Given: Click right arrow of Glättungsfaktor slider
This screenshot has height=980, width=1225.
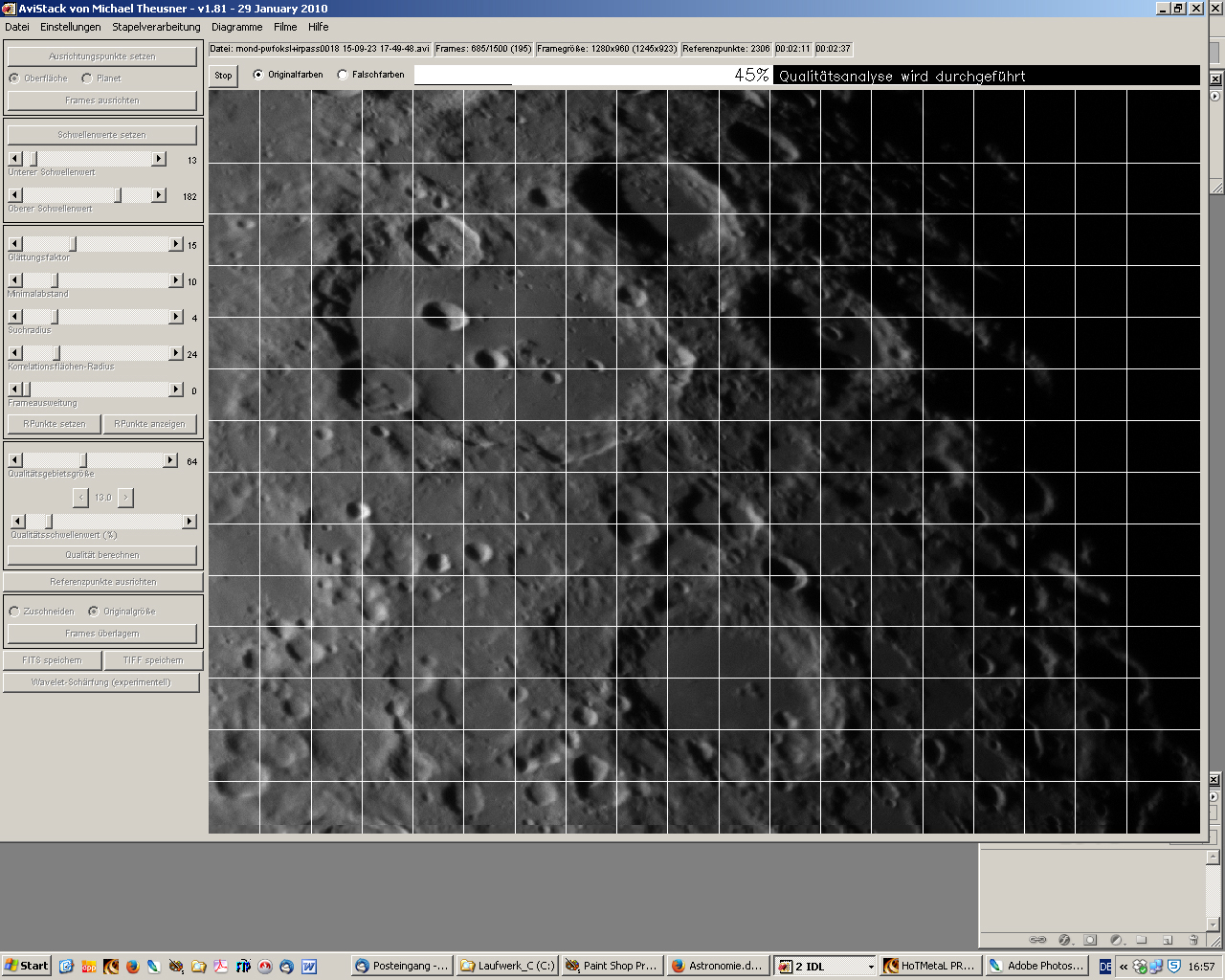Looking at the screenshot, I should click(176, 245).
